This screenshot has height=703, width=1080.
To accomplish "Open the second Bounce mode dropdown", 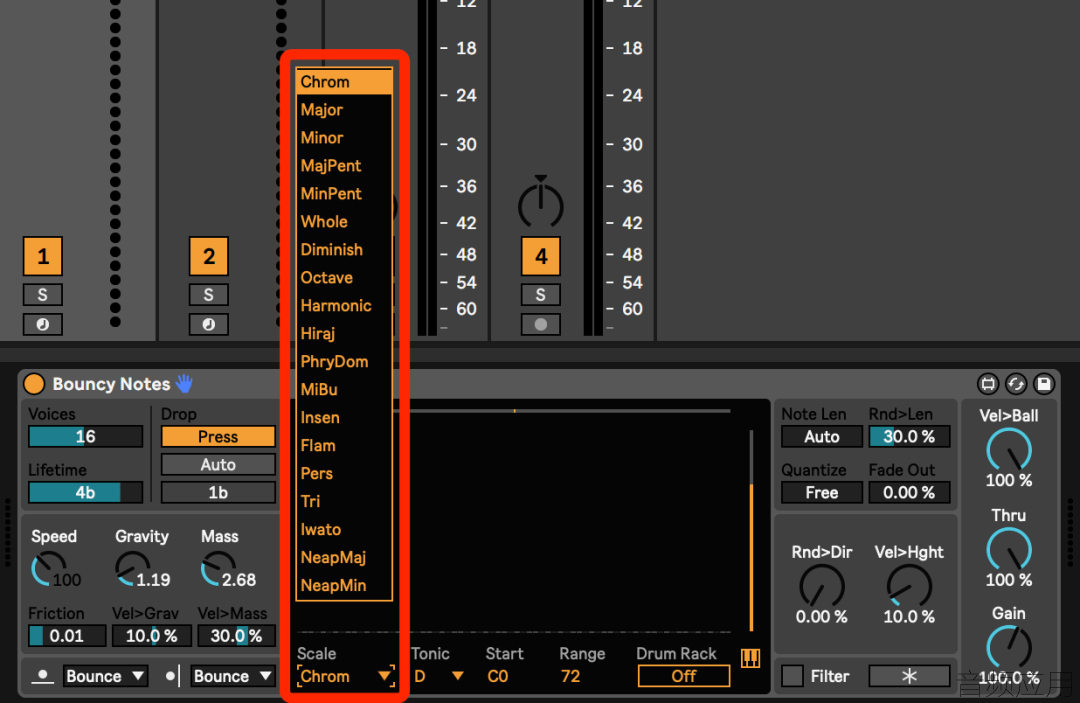I will [x=233, y=676].
